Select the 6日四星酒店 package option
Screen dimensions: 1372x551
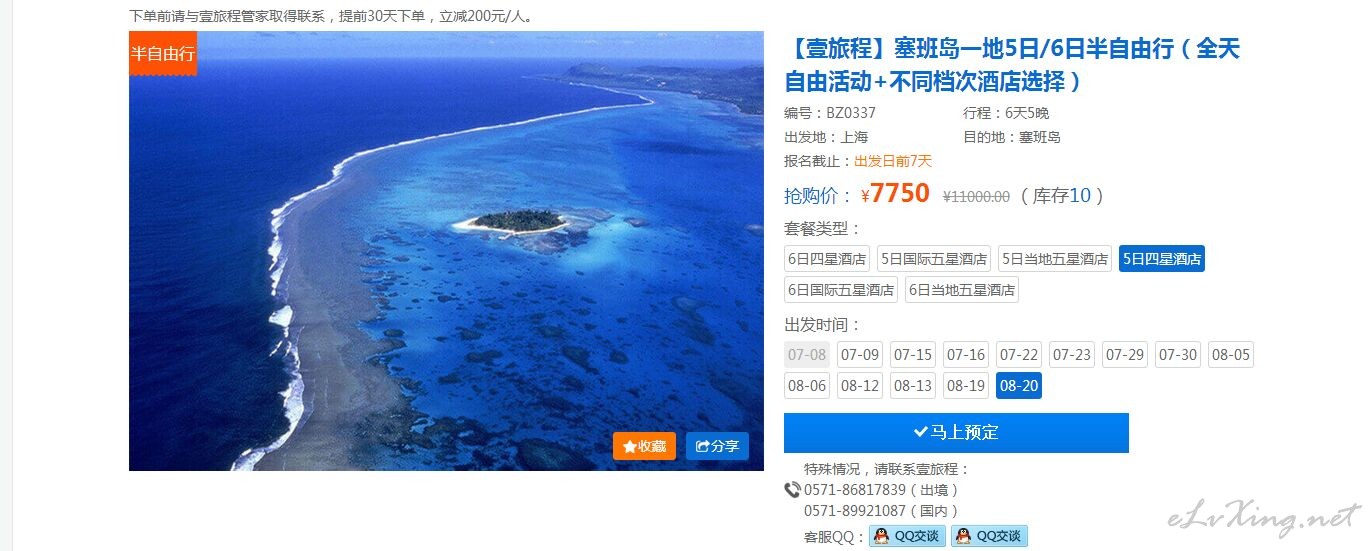coord(827,258)
